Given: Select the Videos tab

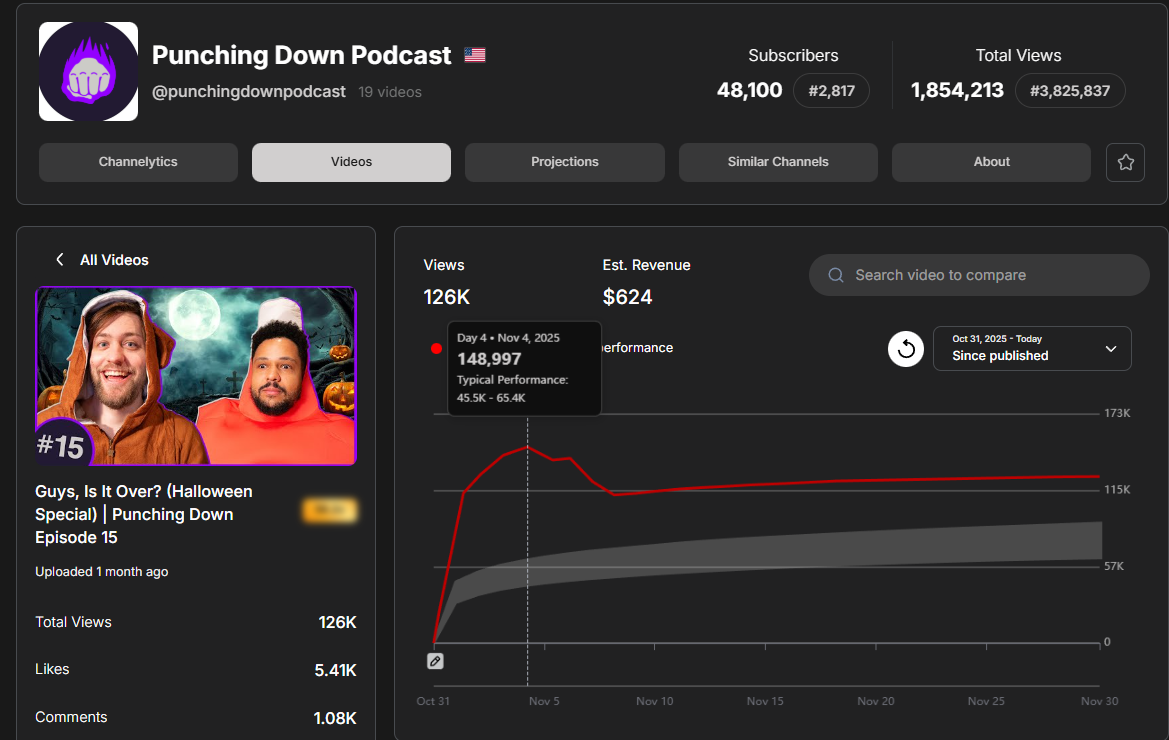Looking at the screenshot, I should point(351,162).
